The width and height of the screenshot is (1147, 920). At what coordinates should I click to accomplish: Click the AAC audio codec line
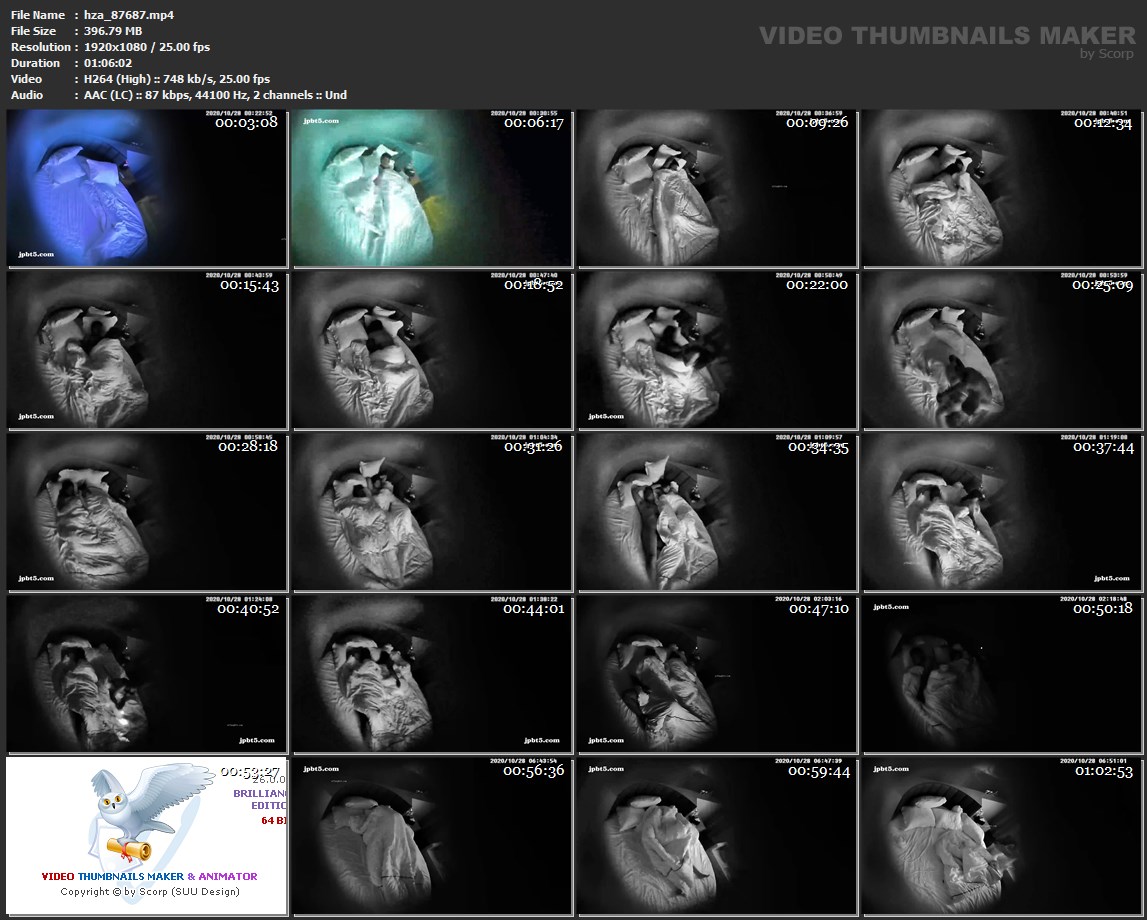click(215, 95)
